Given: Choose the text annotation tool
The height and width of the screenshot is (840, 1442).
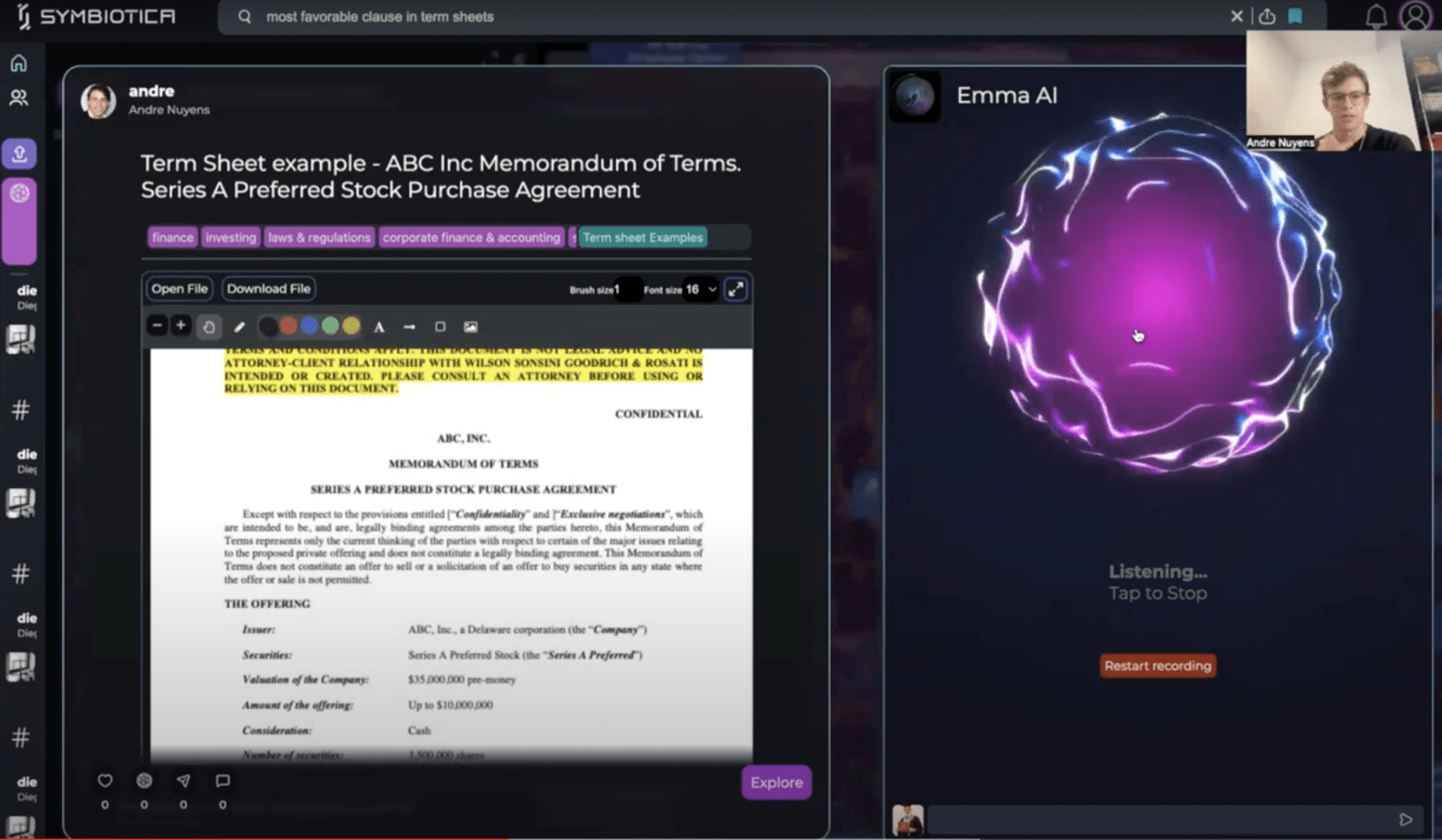Looking at the screenshot, I should click(x=379, y=327).
